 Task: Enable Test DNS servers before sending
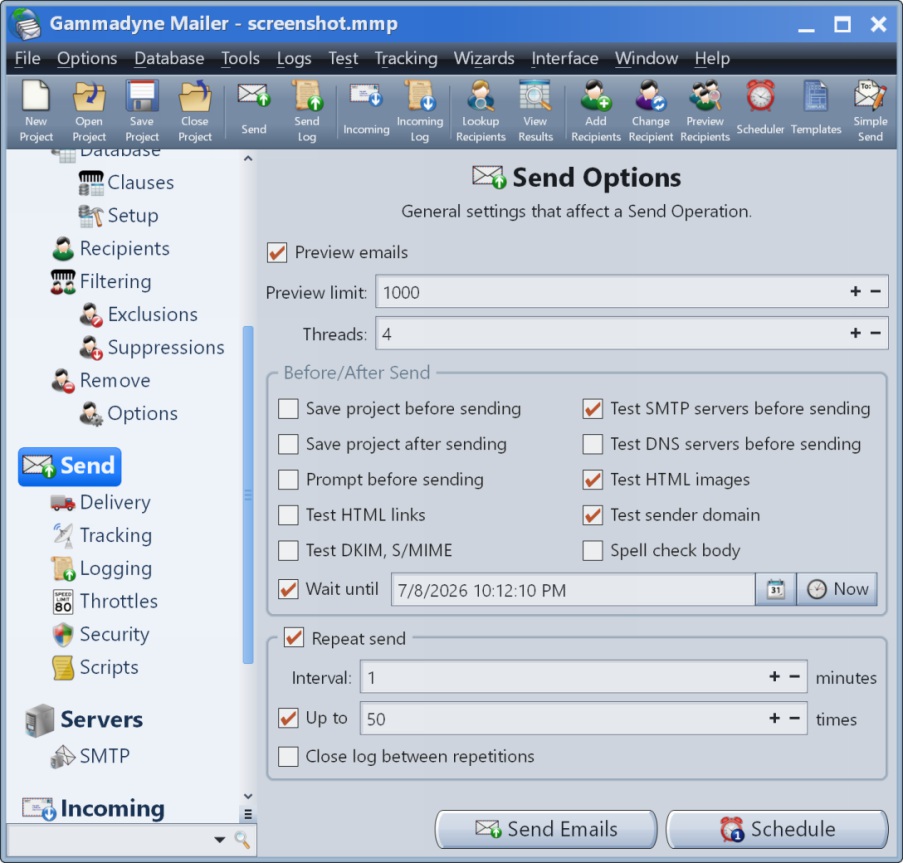pyautogui.click(x=593, y=444)
